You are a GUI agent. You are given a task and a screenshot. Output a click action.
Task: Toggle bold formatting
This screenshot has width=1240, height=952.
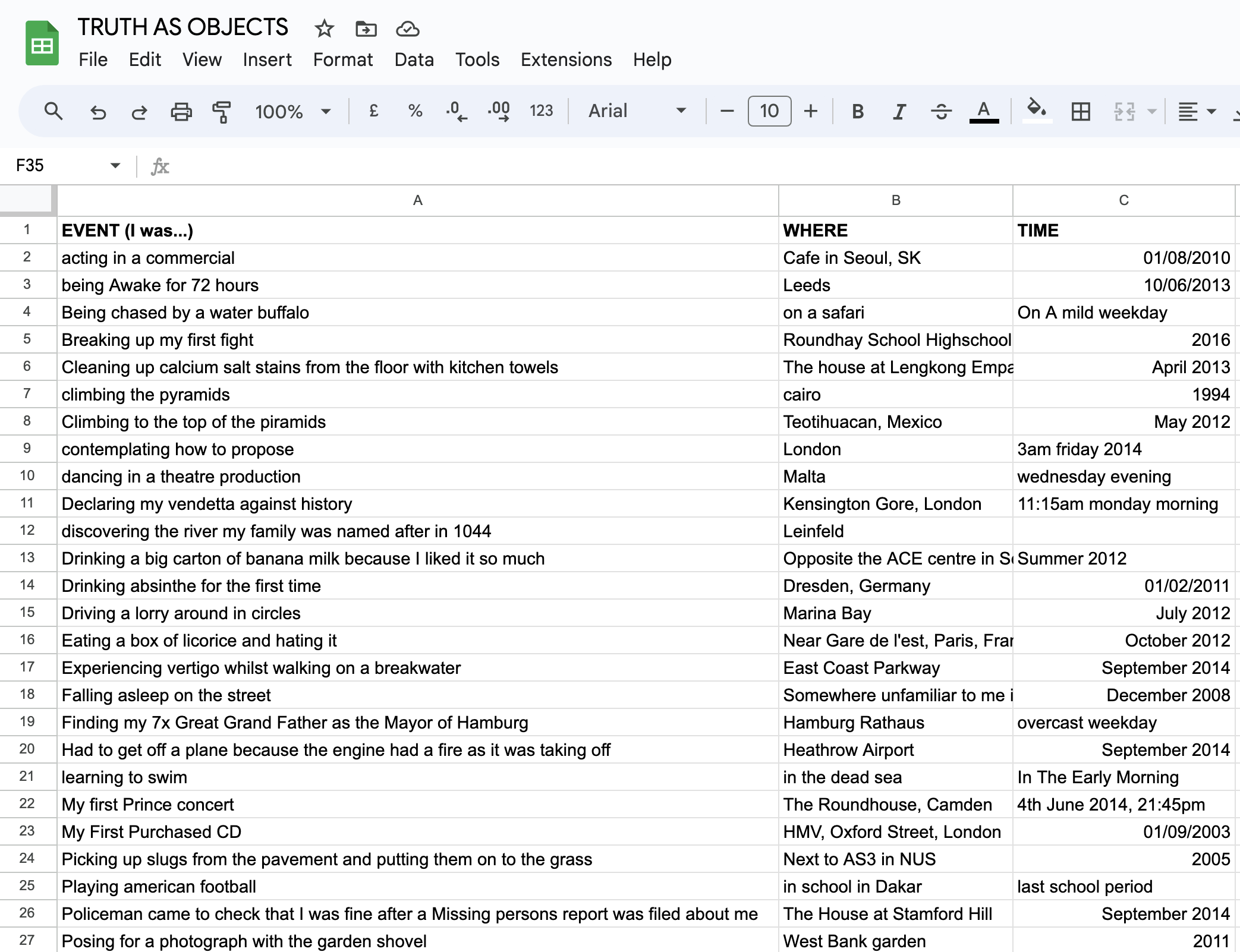[x=857, y=111]
